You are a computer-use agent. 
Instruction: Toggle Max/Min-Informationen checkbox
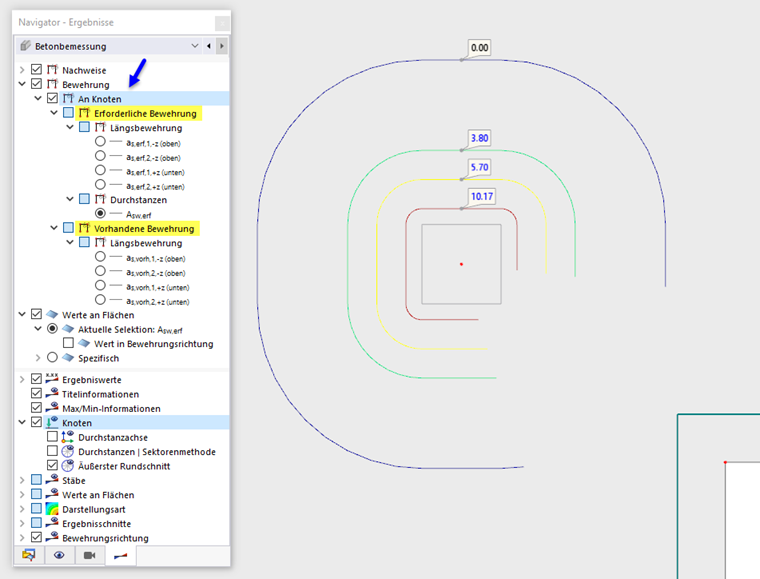point(36,408)
